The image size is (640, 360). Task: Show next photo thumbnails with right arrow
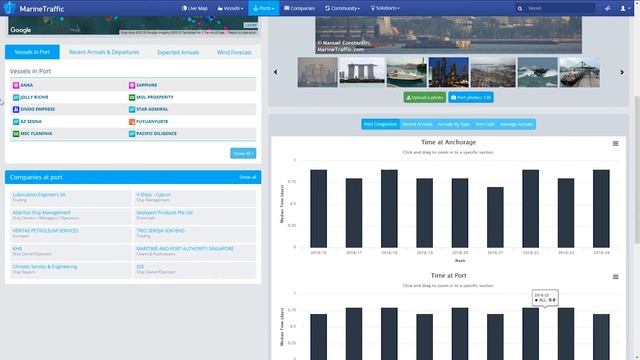tap(622, 72)
